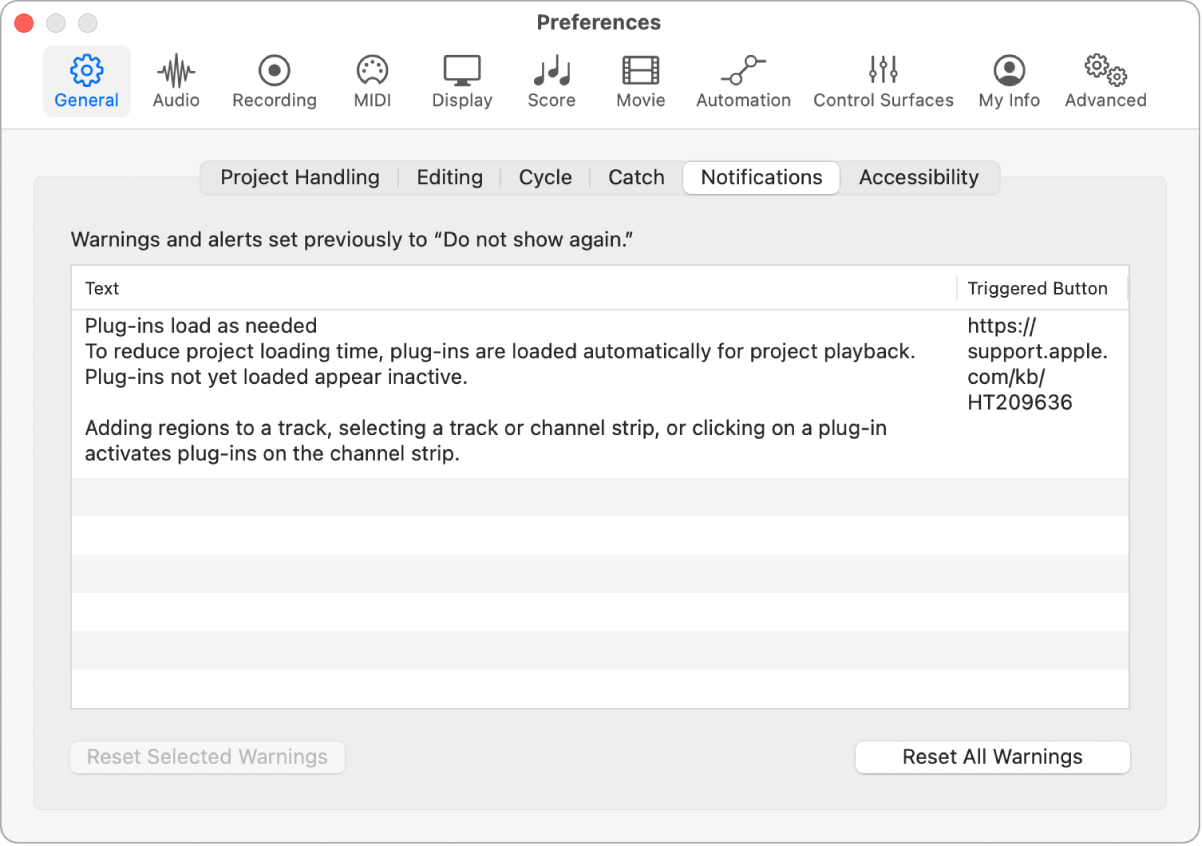
Task: Open the Score preferences pane
Action: (x=551, y=82)
